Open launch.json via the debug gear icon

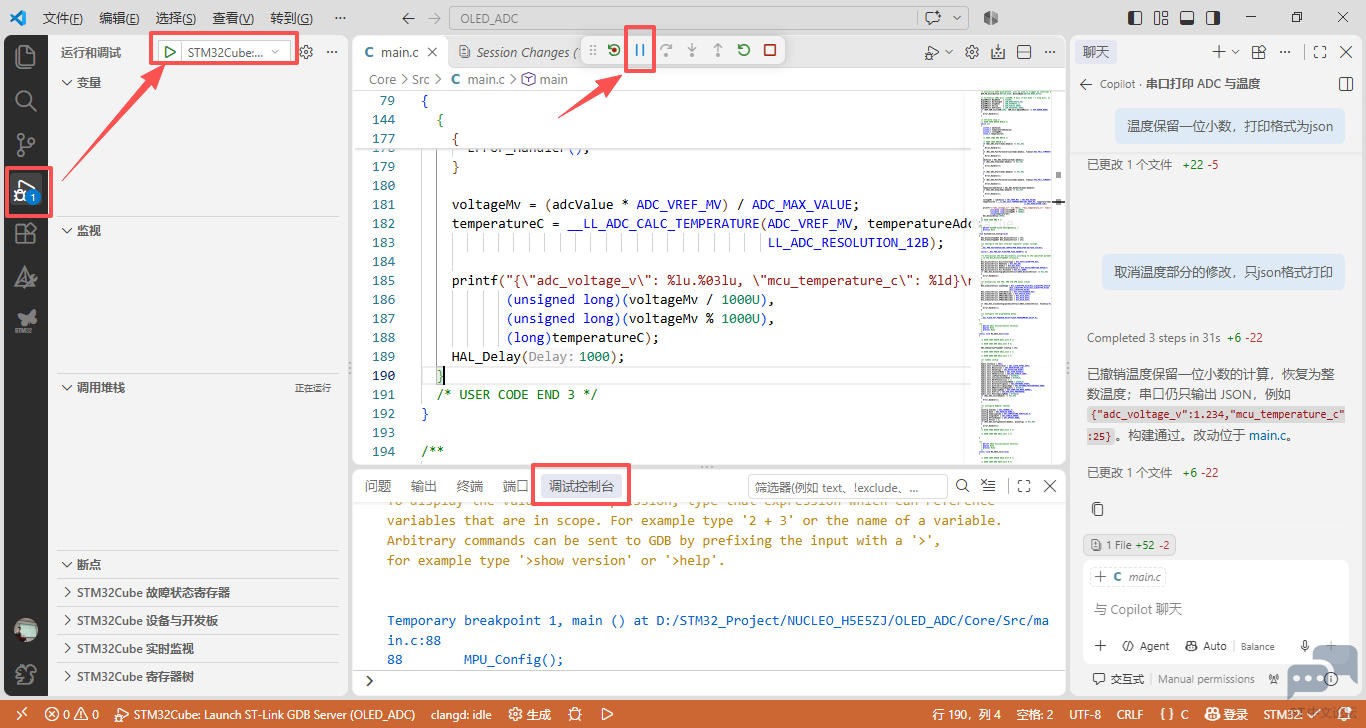[307, 52]
